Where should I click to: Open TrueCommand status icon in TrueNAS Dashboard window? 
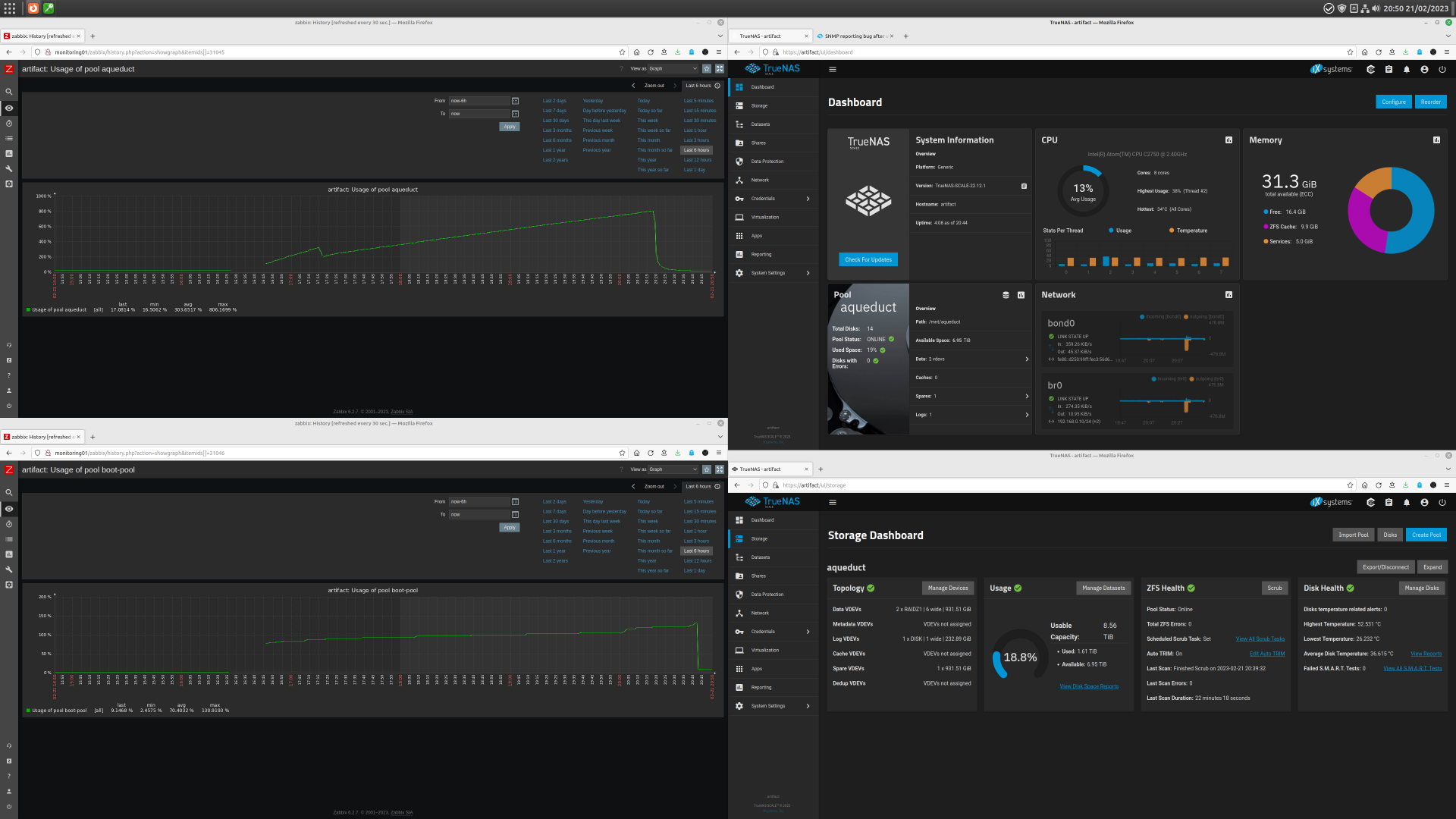tap(1370, 69)
